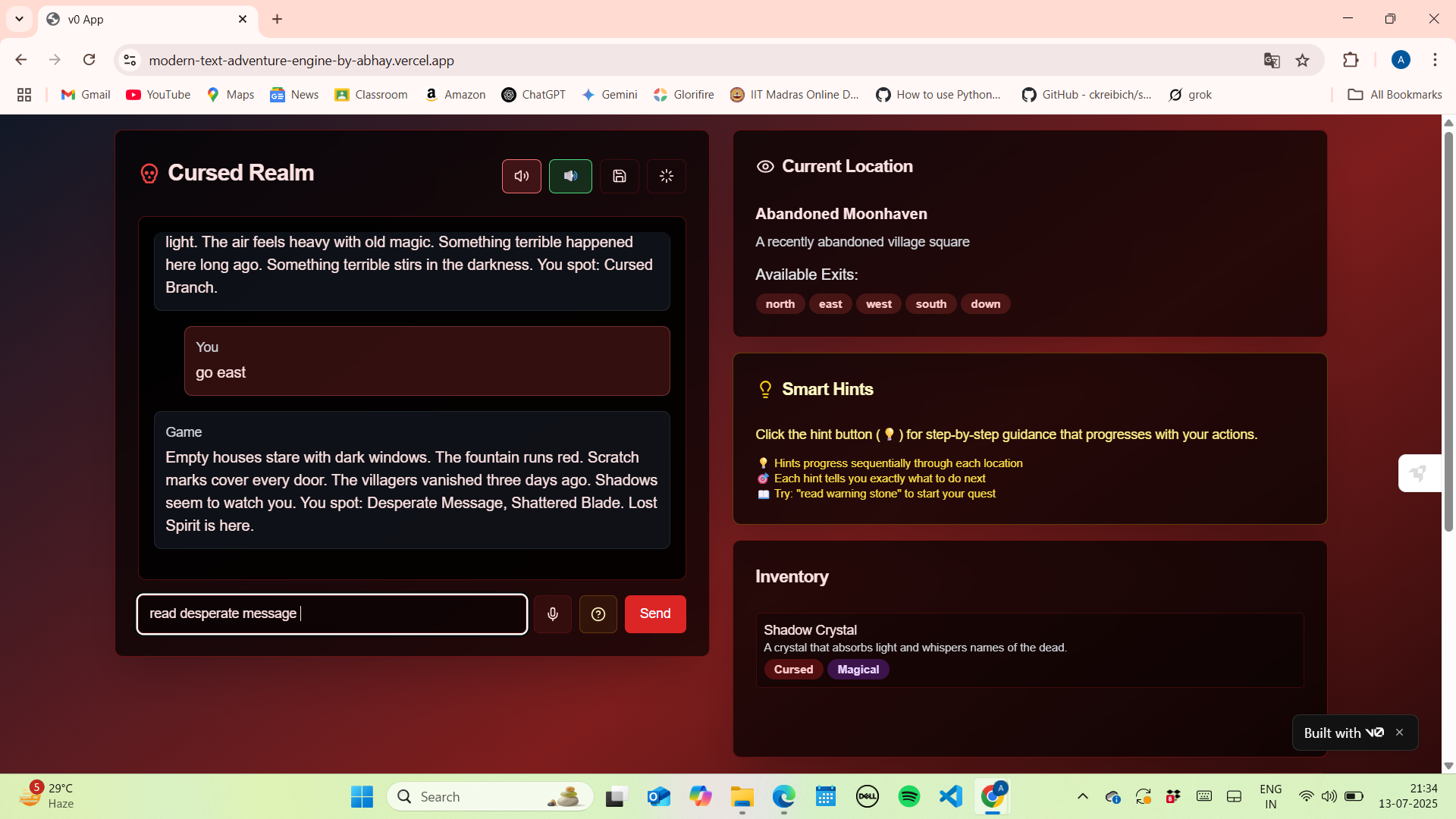This screenshot has height=819, width=1456.
Task: Open Chrome's three-dot menu
Action: coord(1435,60)
